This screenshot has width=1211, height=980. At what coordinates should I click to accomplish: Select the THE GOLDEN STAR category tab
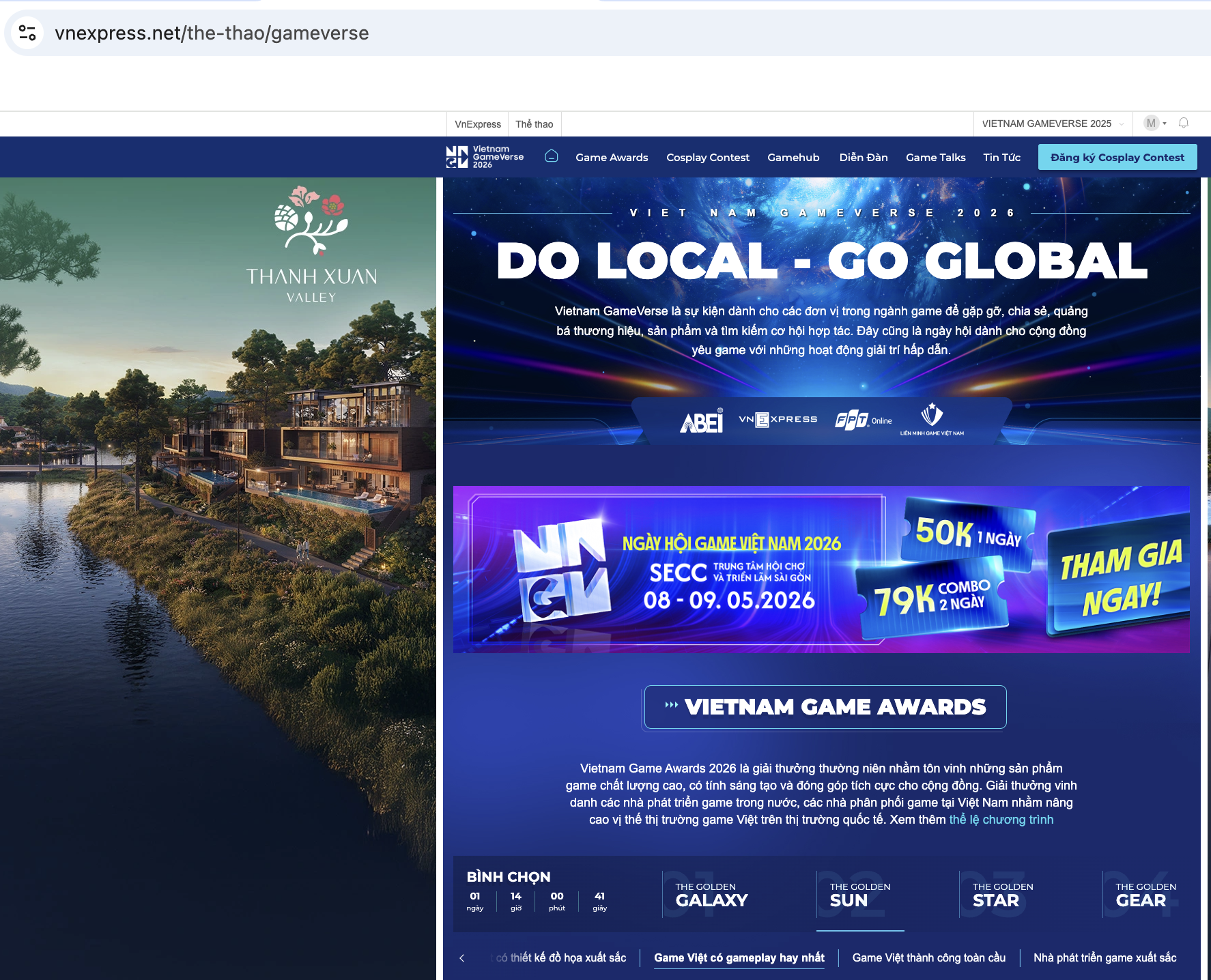point(1002,895)
